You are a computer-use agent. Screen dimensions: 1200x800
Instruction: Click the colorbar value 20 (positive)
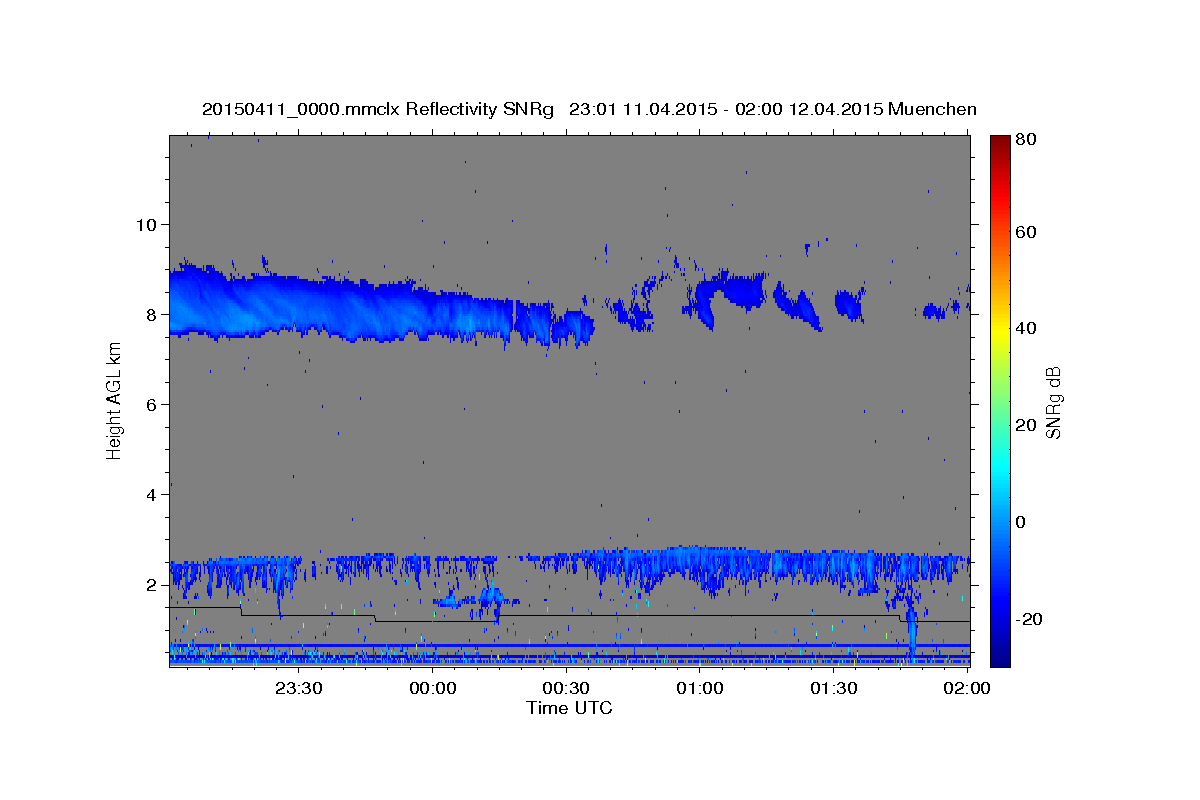[1025, 425]
